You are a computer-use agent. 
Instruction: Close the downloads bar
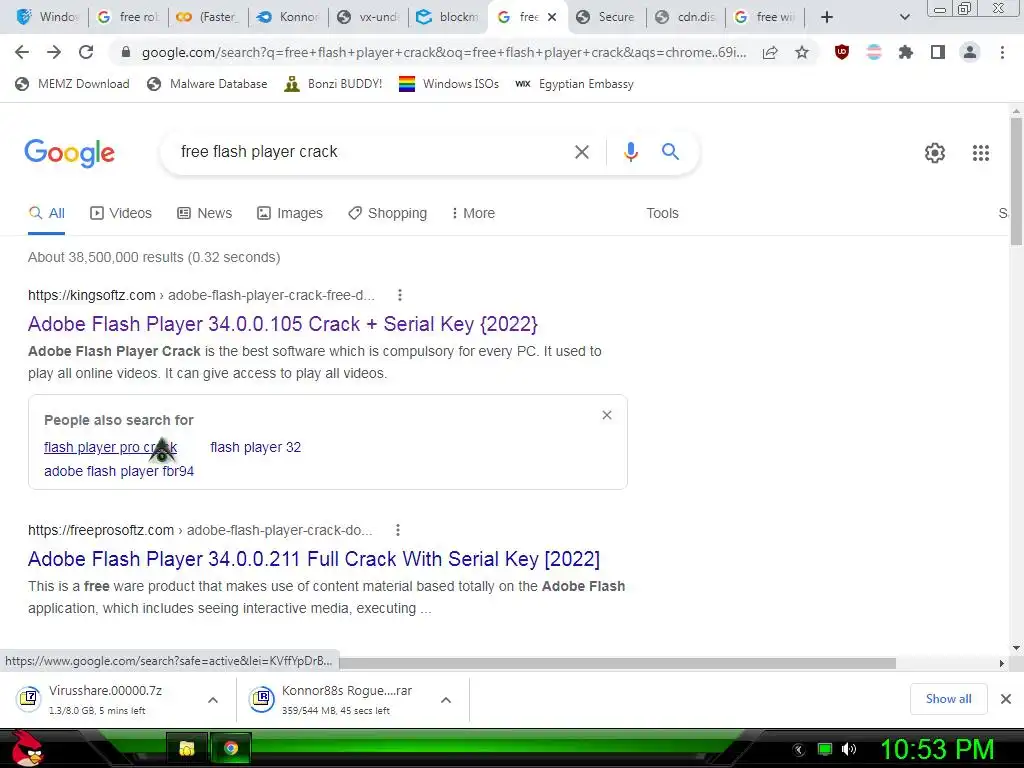tap(1006, 699)
